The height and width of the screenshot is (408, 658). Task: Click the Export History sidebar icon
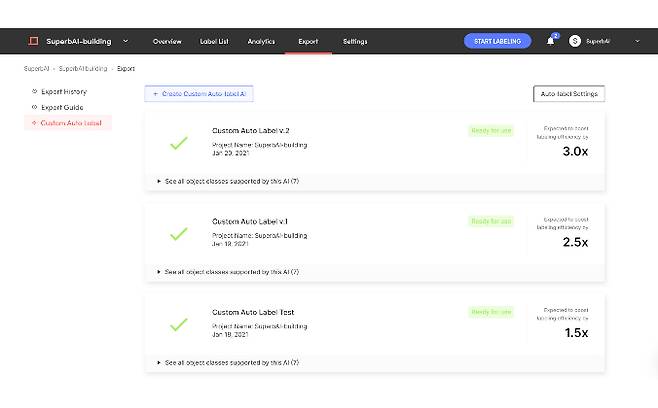(35, 91)
